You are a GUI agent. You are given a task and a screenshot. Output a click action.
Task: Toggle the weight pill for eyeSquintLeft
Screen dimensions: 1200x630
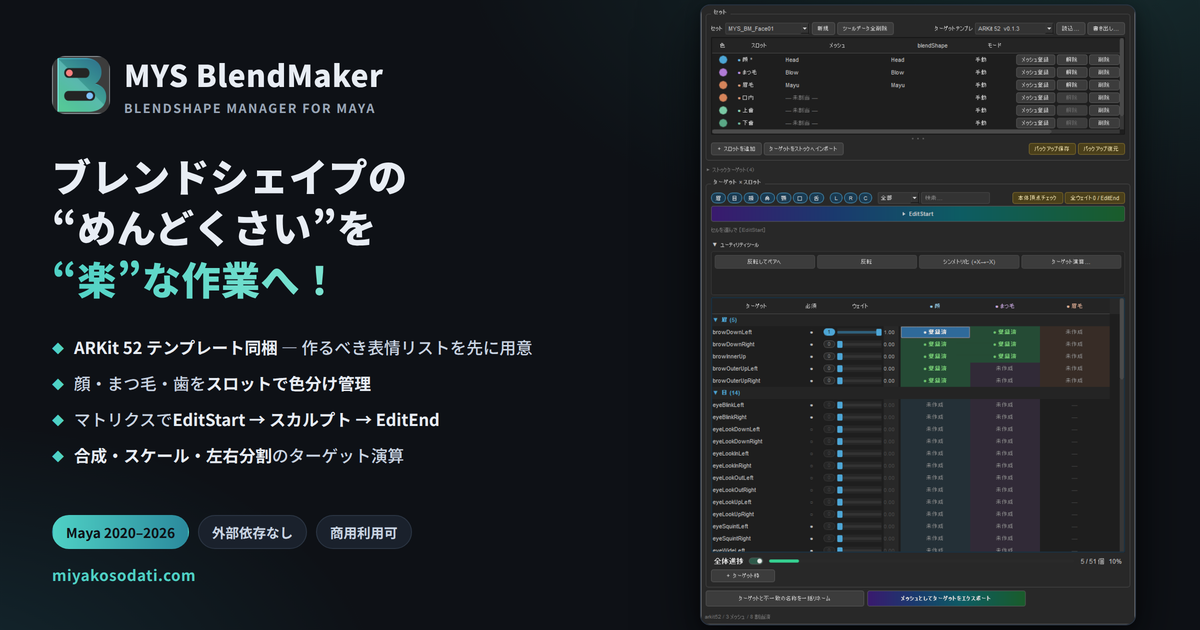(x=829, y=526)
